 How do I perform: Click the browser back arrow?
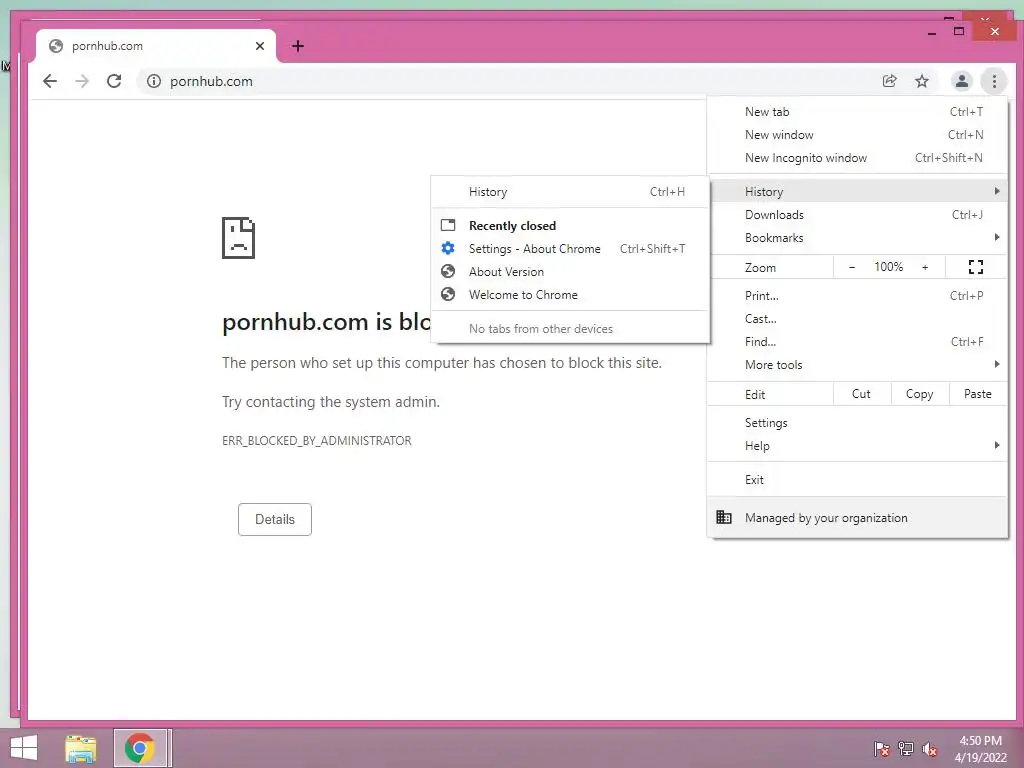(x=50, y=81)
